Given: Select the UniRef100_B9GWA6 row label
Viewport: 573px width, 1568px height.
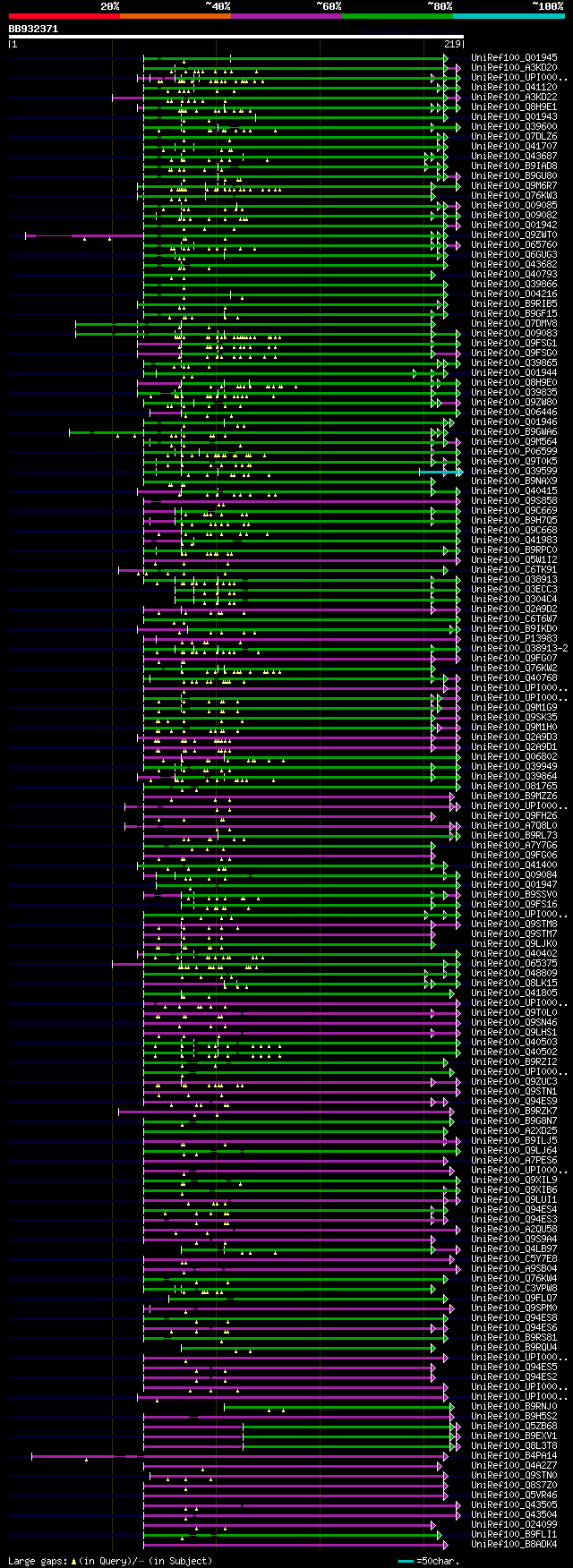Looking at the screenshot, I should [x=514, y=432].
